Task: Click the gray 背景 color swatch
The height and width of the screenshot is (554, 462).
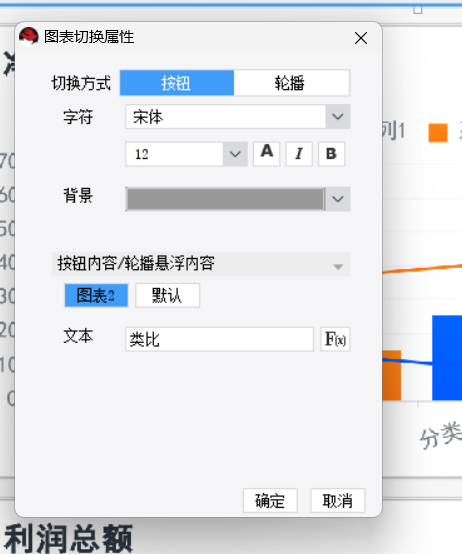Action: coord(225,199)
